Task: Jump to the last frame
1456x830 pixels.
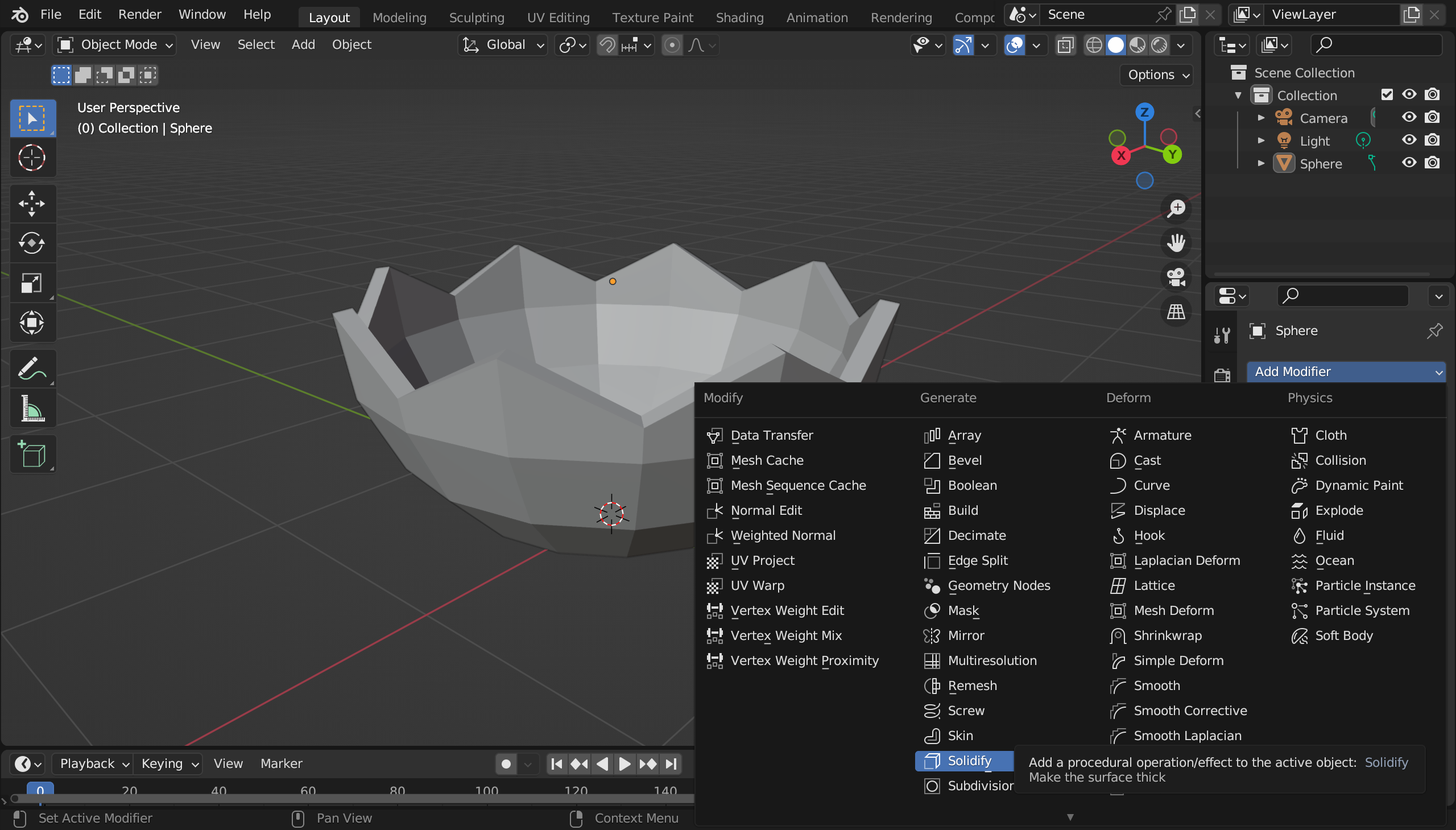Action: tap(671, 764)
